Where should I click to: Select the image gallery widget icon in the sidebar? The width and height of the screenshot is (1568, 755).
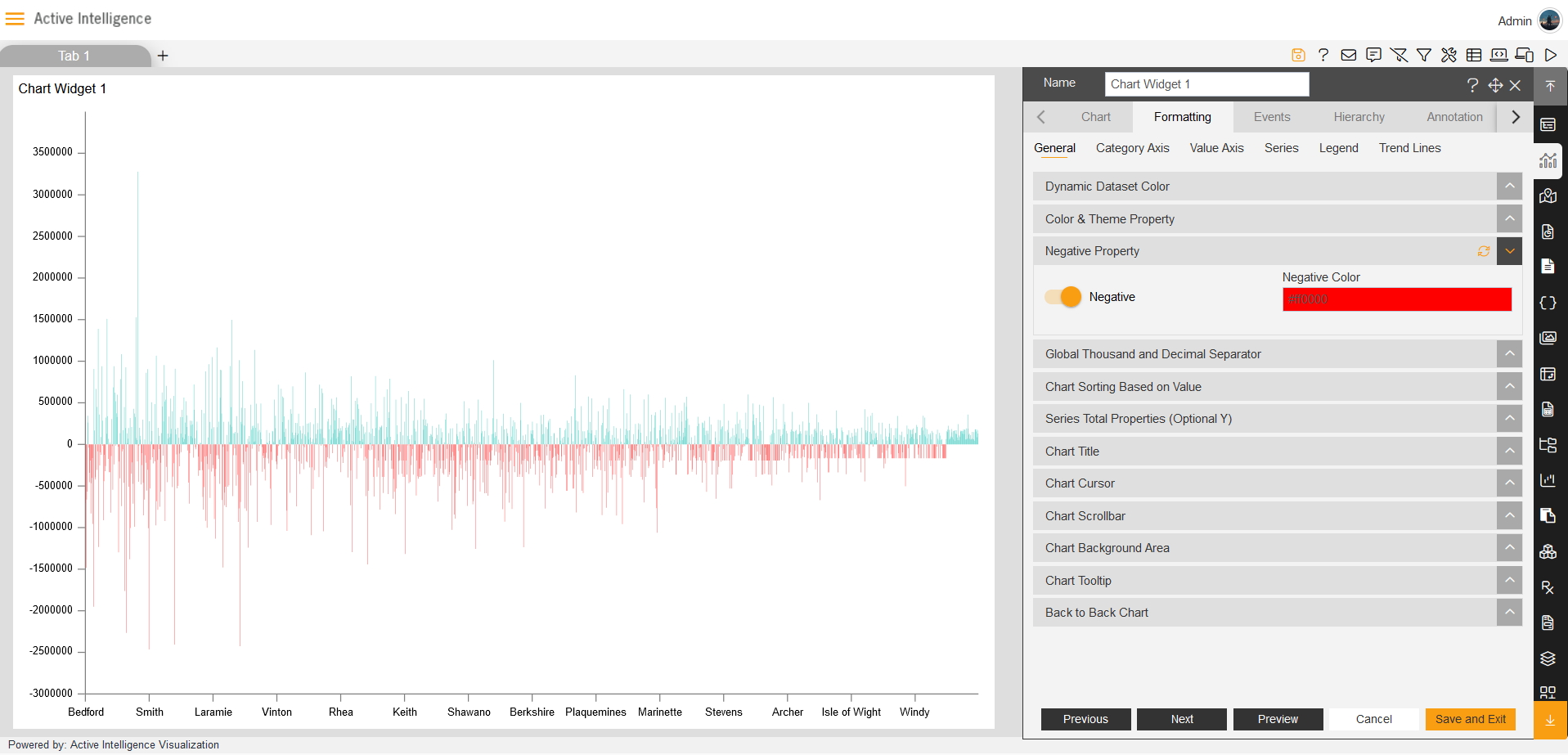coord(1548,338)
